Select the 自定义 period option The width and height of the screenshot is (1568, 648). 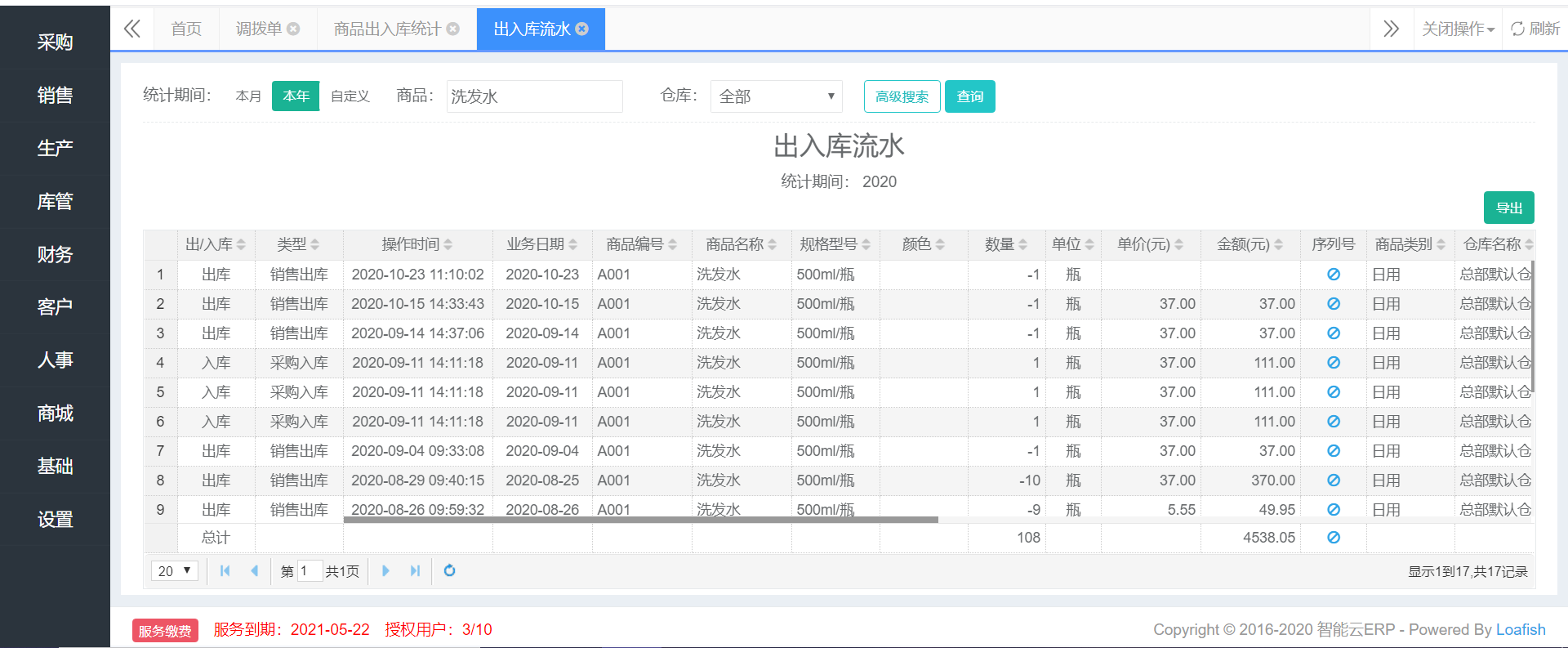pos(350,96)
